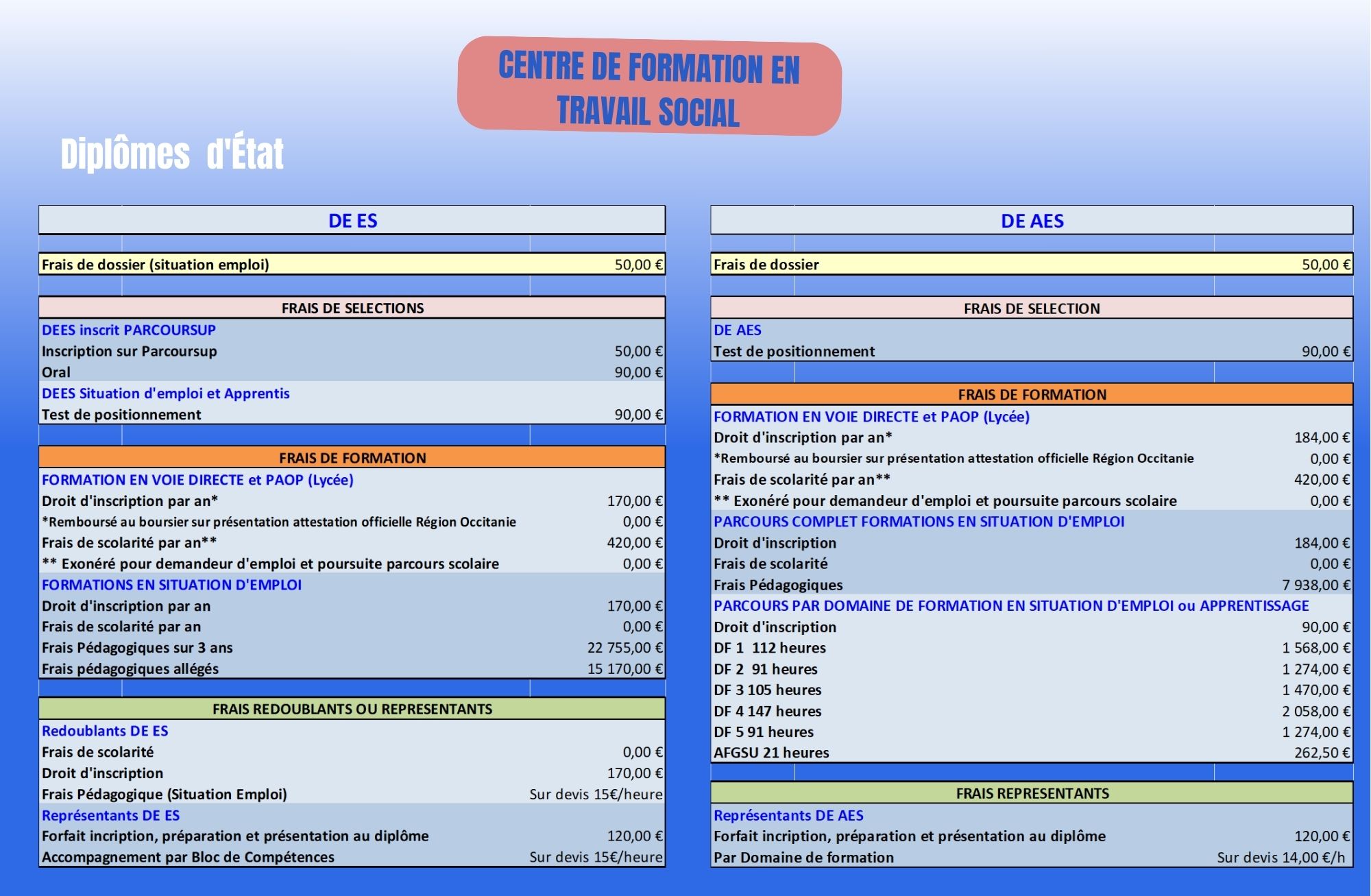Click the Frais Représentants green header
Viewport: 1371px width, 896px height.
(1032, 793)
